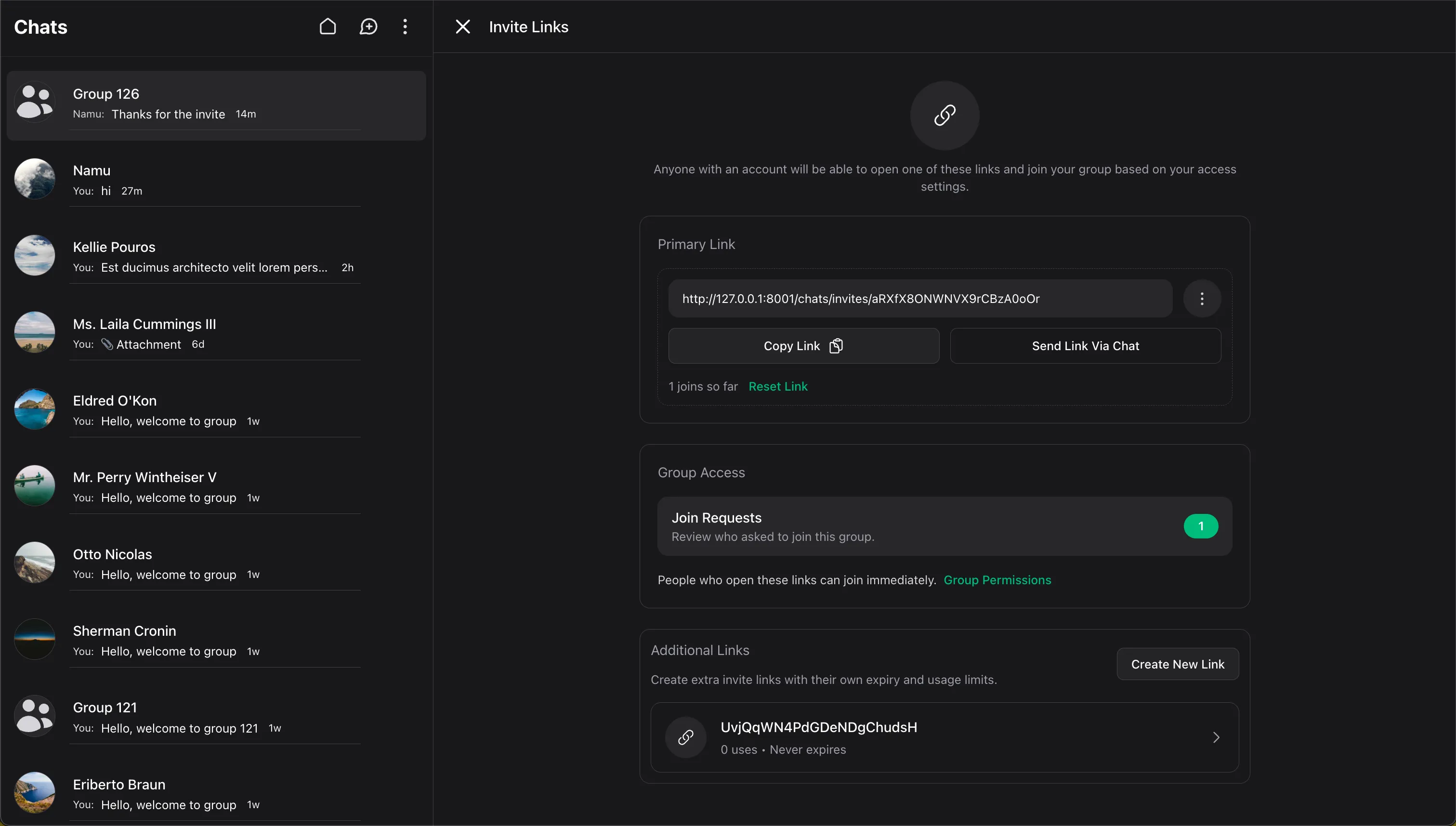Click 'Thanks for the invite' message preview
1456x826 pixels.
tap(168, 114)
